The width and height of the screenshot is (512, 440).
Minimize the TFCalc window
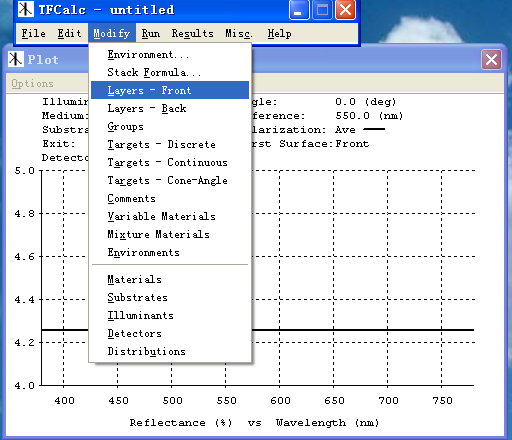pos(299,10)
